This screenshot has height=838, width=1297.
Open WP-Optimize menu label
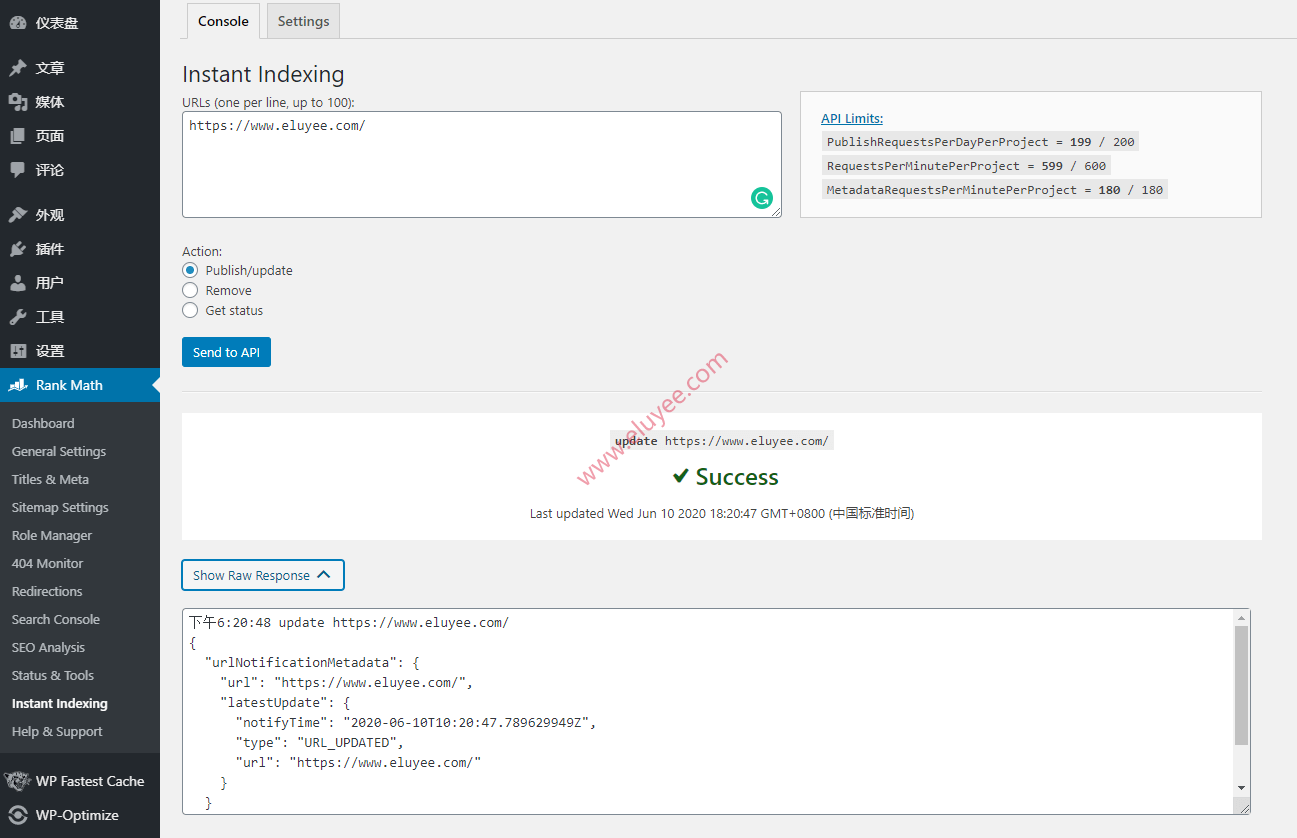(77, 815)
